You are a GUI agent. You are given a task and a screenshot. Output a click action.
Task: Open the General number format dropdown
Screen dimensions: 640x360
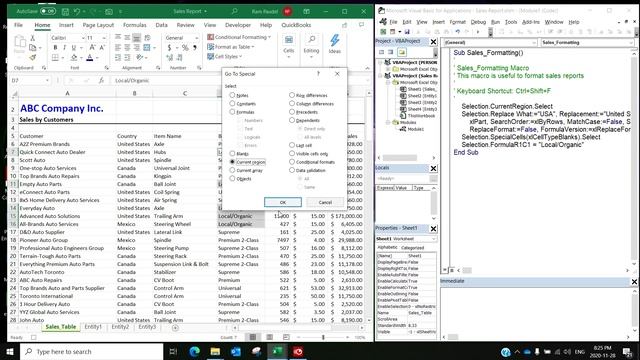click(x=196, y=38)
